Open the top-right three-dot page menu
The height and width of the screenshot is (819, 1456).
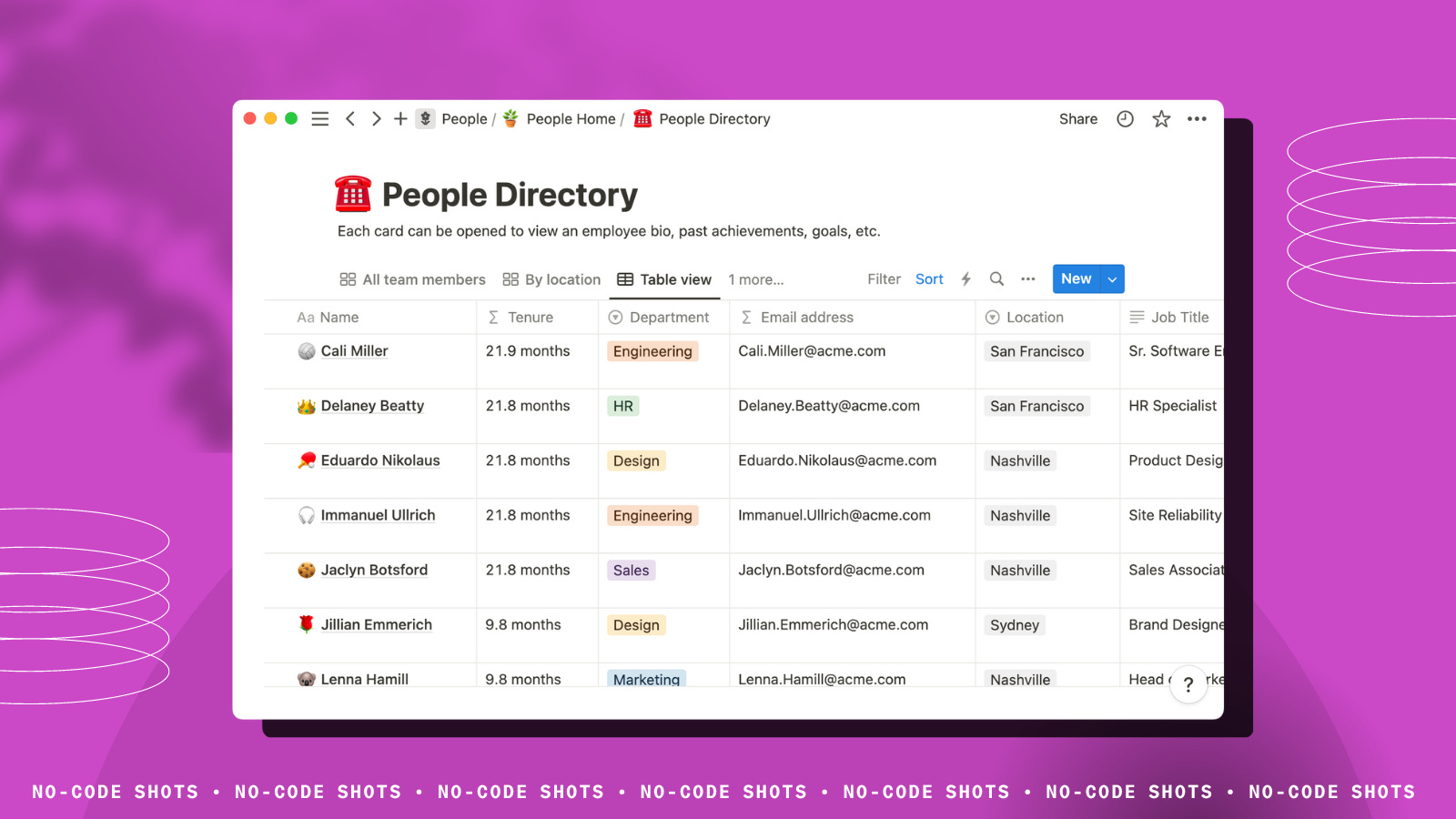pos(1197,119)
